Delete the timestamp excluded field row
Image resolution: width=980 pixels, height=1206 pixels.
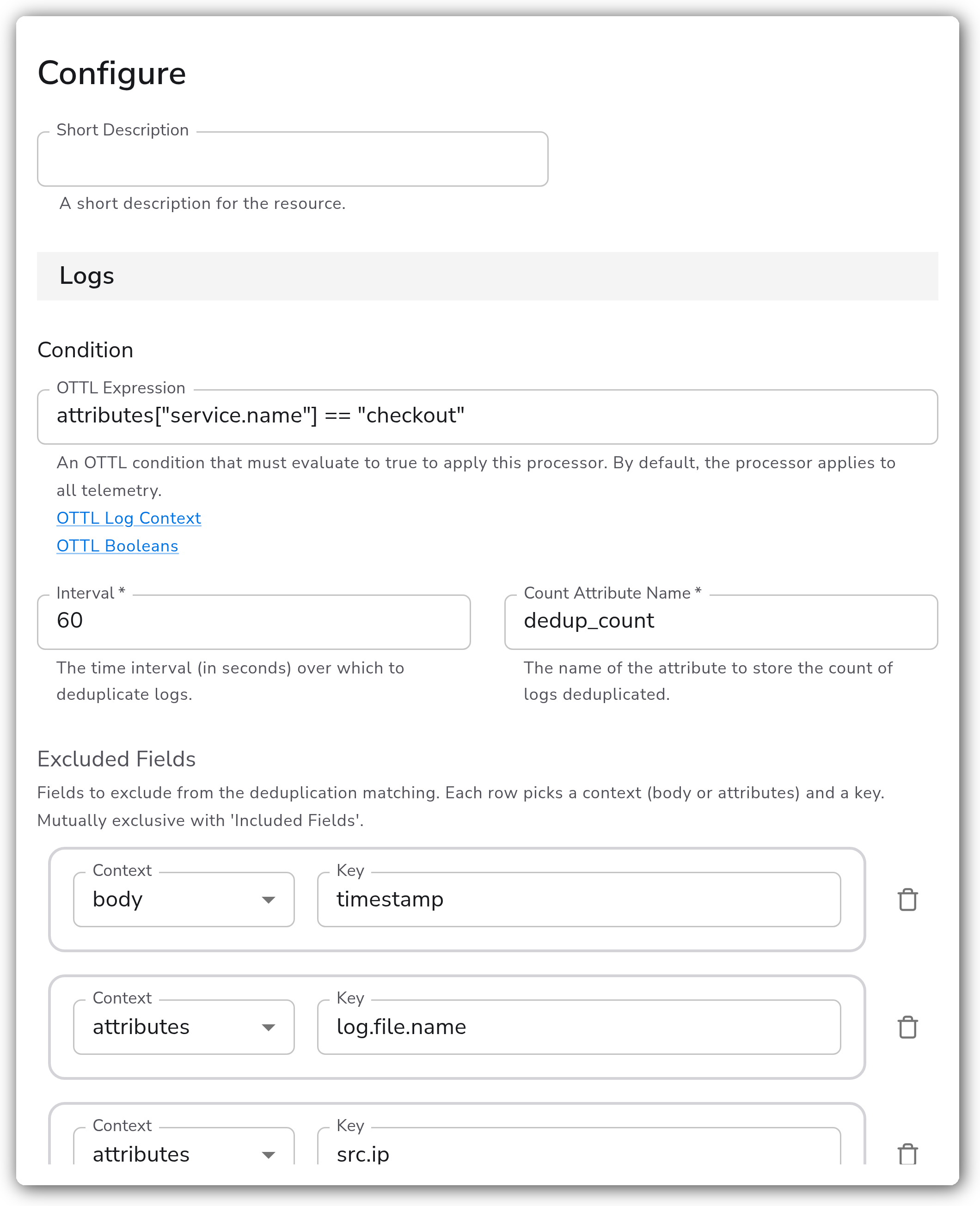[907, 900]
